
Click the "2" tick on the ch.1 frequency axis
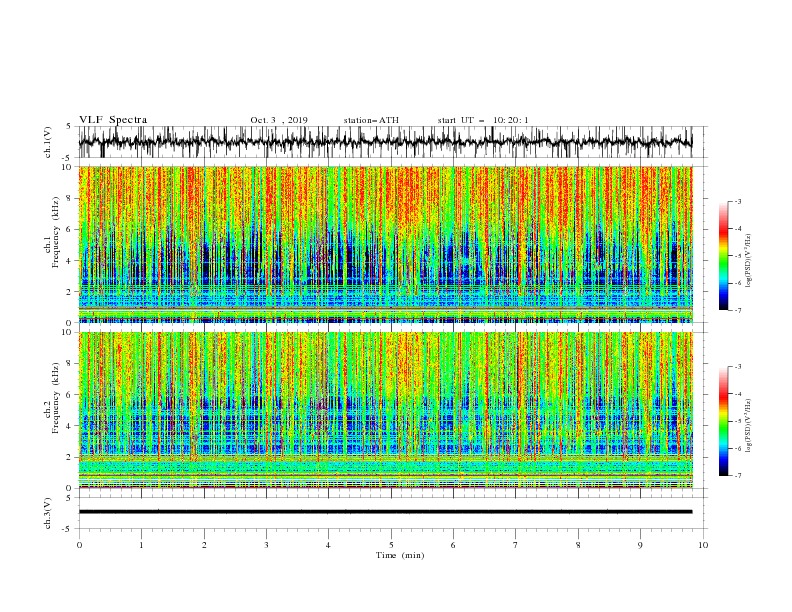click(70, 292)
